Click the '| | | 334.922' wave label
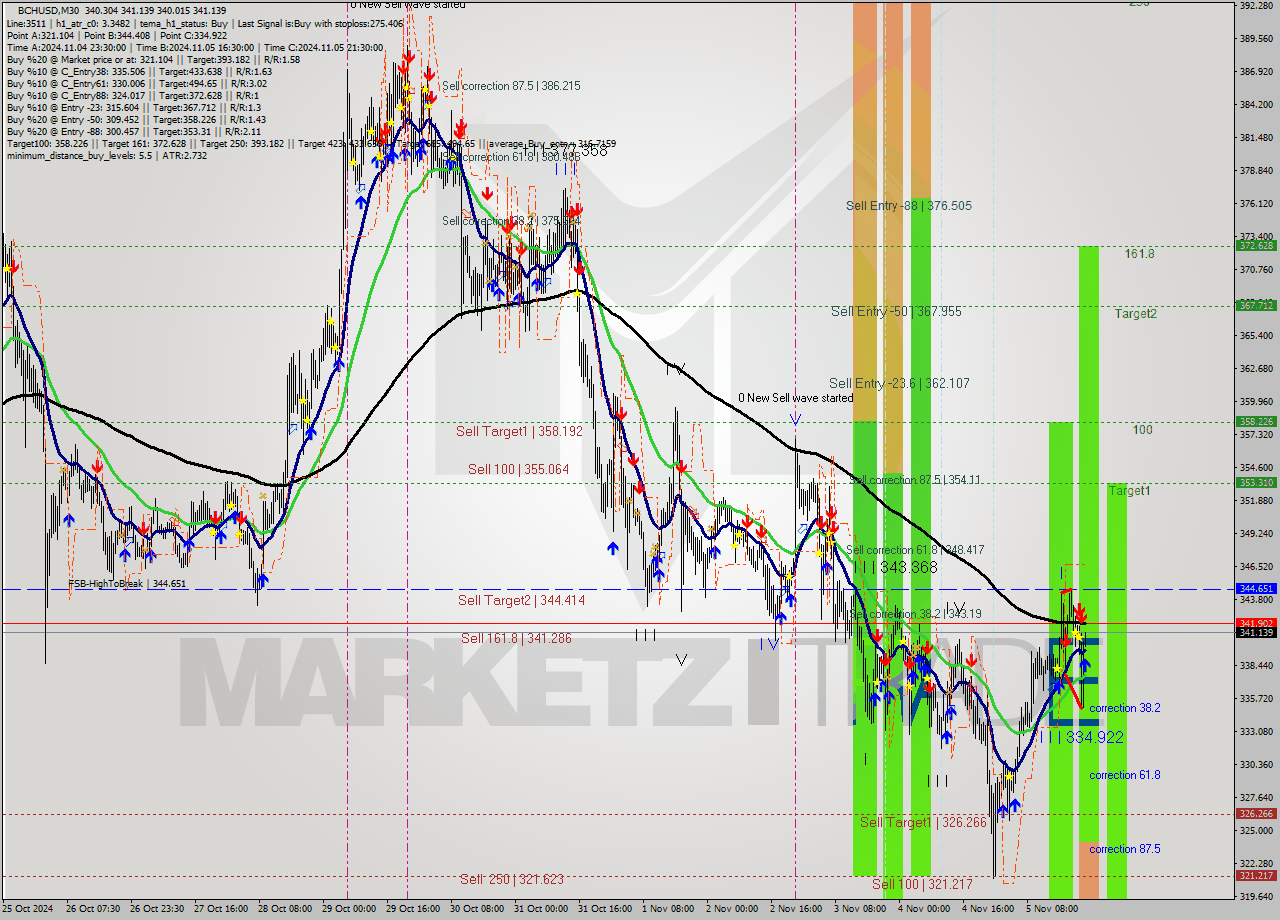1280x920 pixels. (1080, 738)
